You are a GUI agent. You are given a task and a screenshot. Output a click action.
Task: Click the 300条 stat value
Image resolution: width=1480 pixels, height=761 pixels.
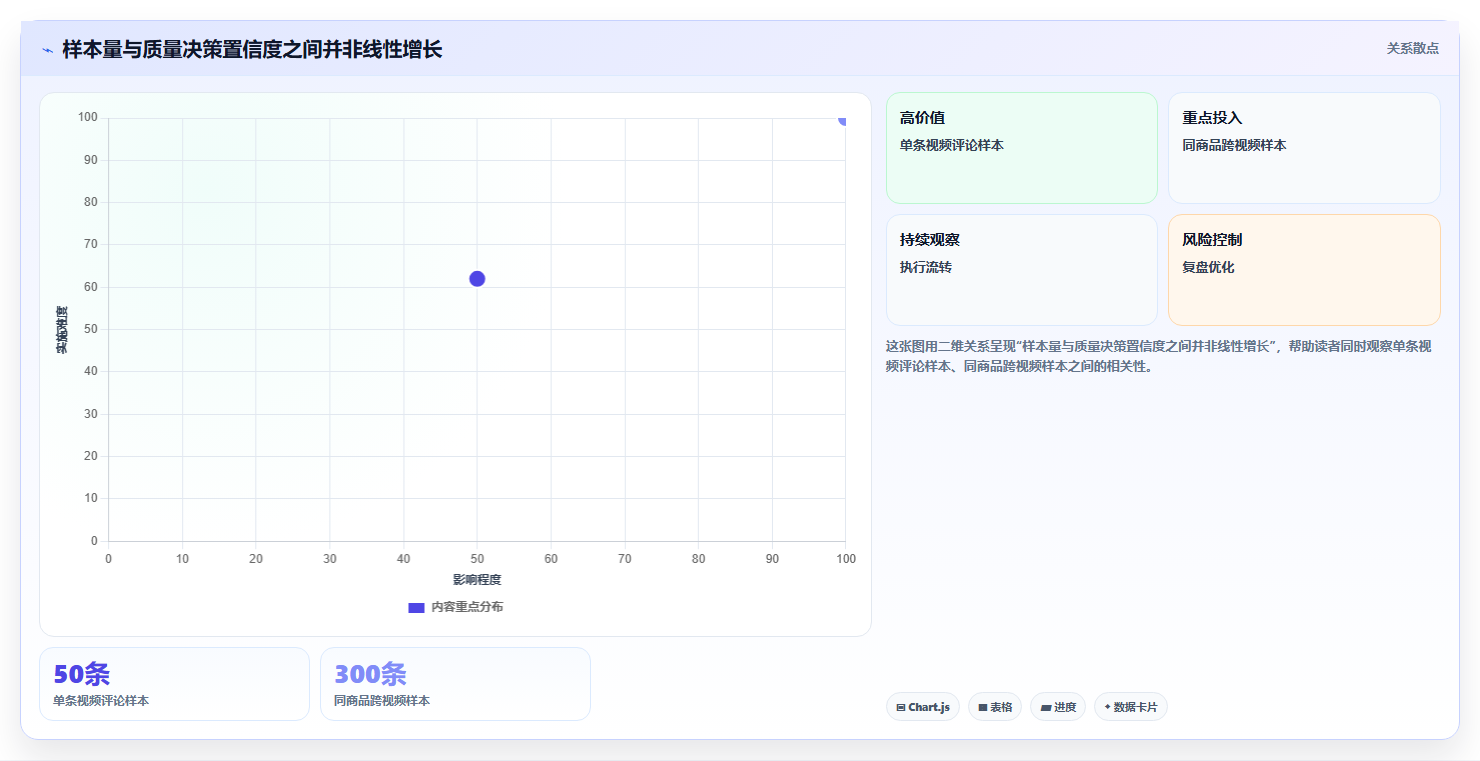click(370, 674)
